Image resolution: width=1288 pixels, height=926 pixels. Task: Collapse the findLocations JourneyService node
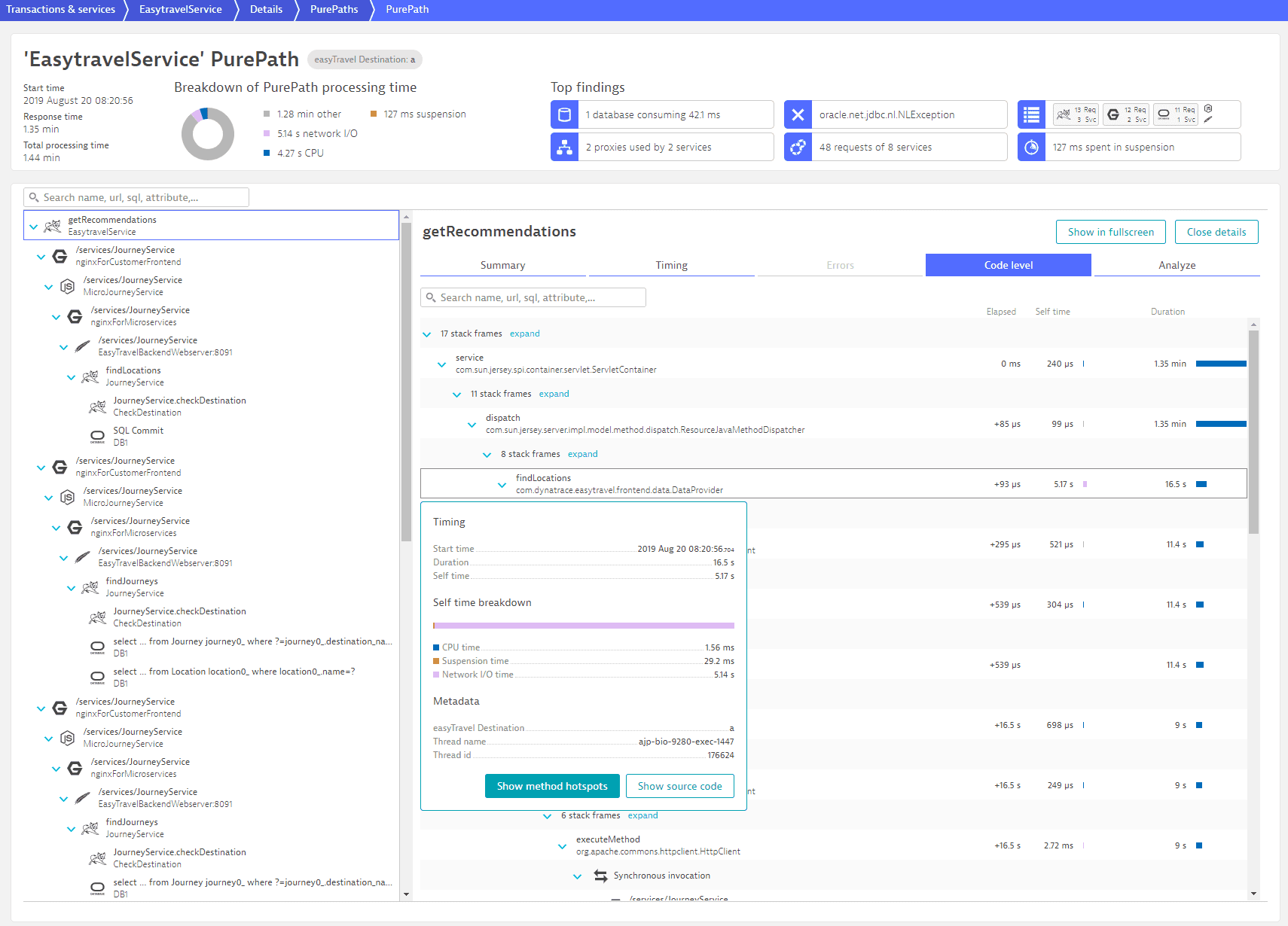(71, 377)
